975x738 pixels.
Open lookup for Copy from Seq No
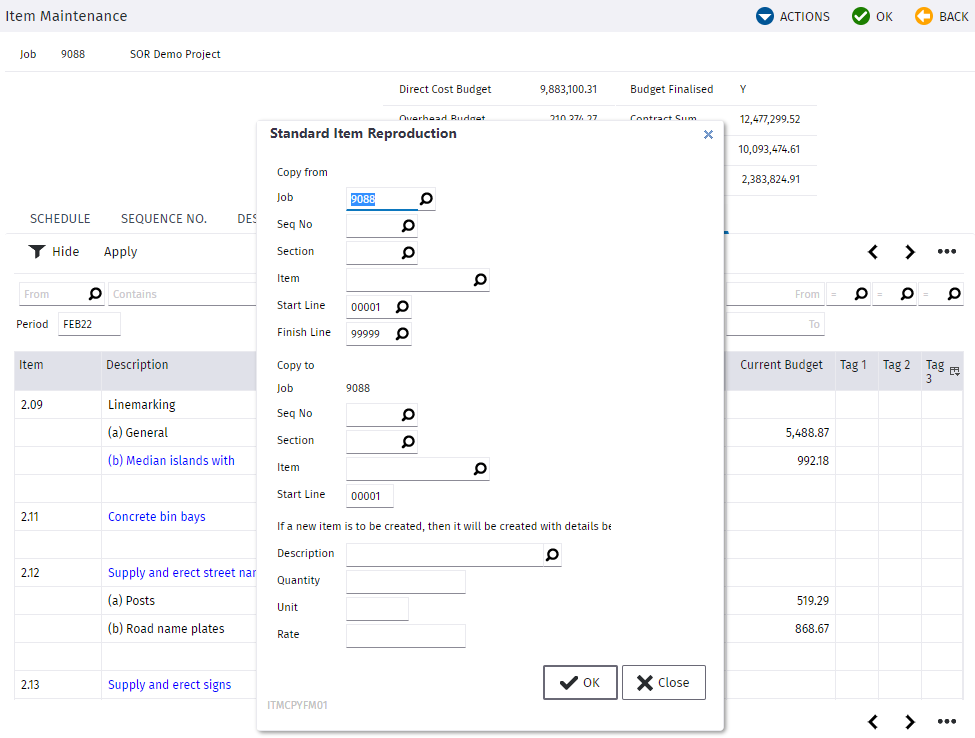coord(408,226)
